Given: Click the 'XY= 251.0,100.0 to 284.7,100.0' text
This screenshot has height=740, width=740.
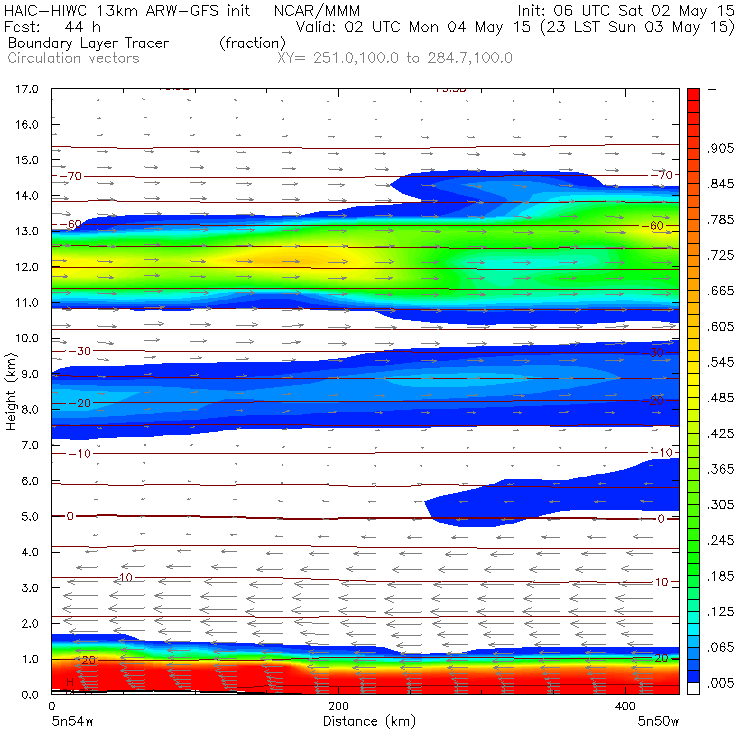Looking at the screenshot, I should [395, 58].
